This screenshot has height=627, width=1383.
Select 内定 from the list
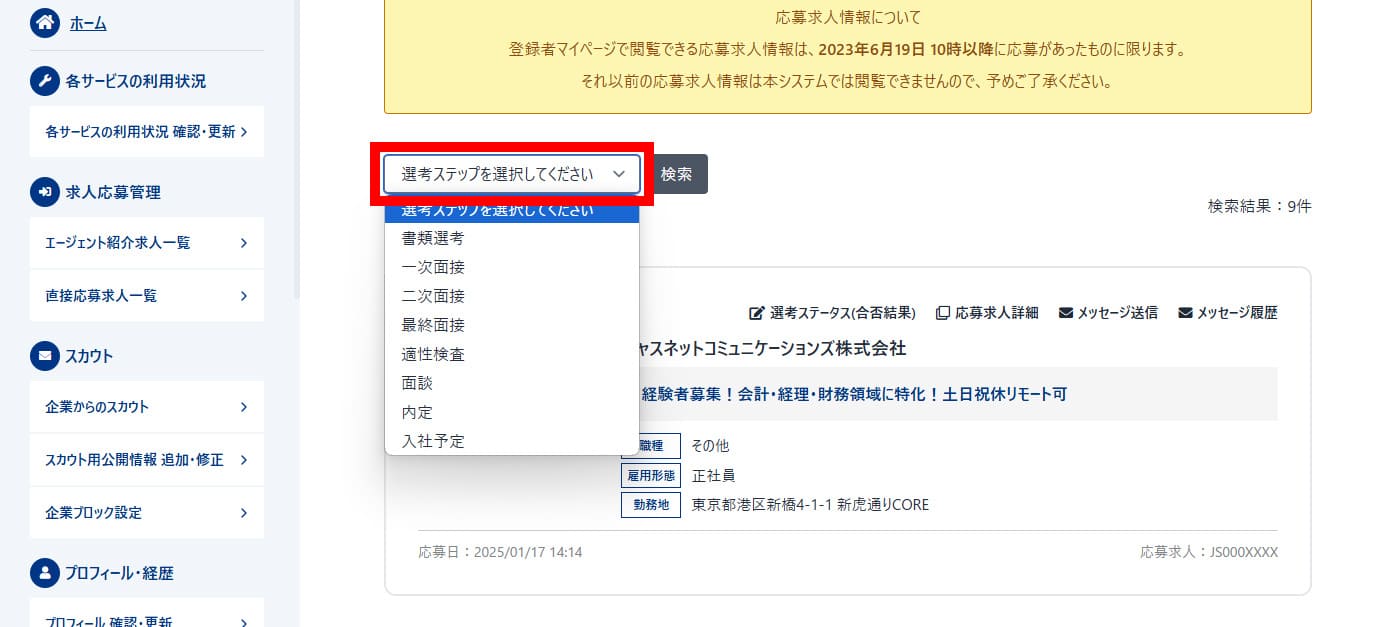(x=512, y=413)
